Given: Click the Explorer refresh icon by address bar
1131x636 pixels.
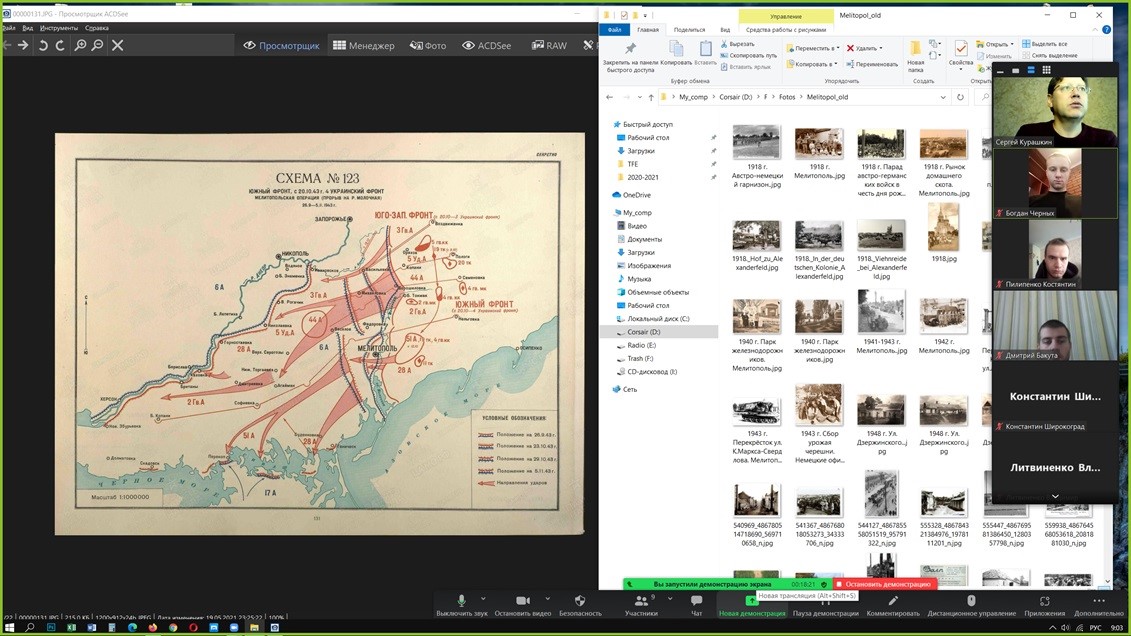Looking at the screenshot, I should point(960,97).
